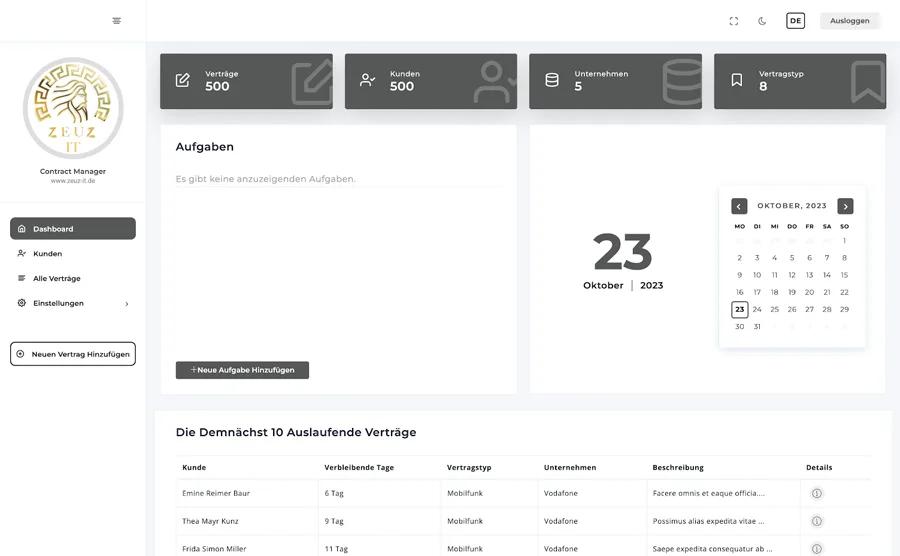Collapse sidebar with the hamburger menu icon

(x=117, y=21)
